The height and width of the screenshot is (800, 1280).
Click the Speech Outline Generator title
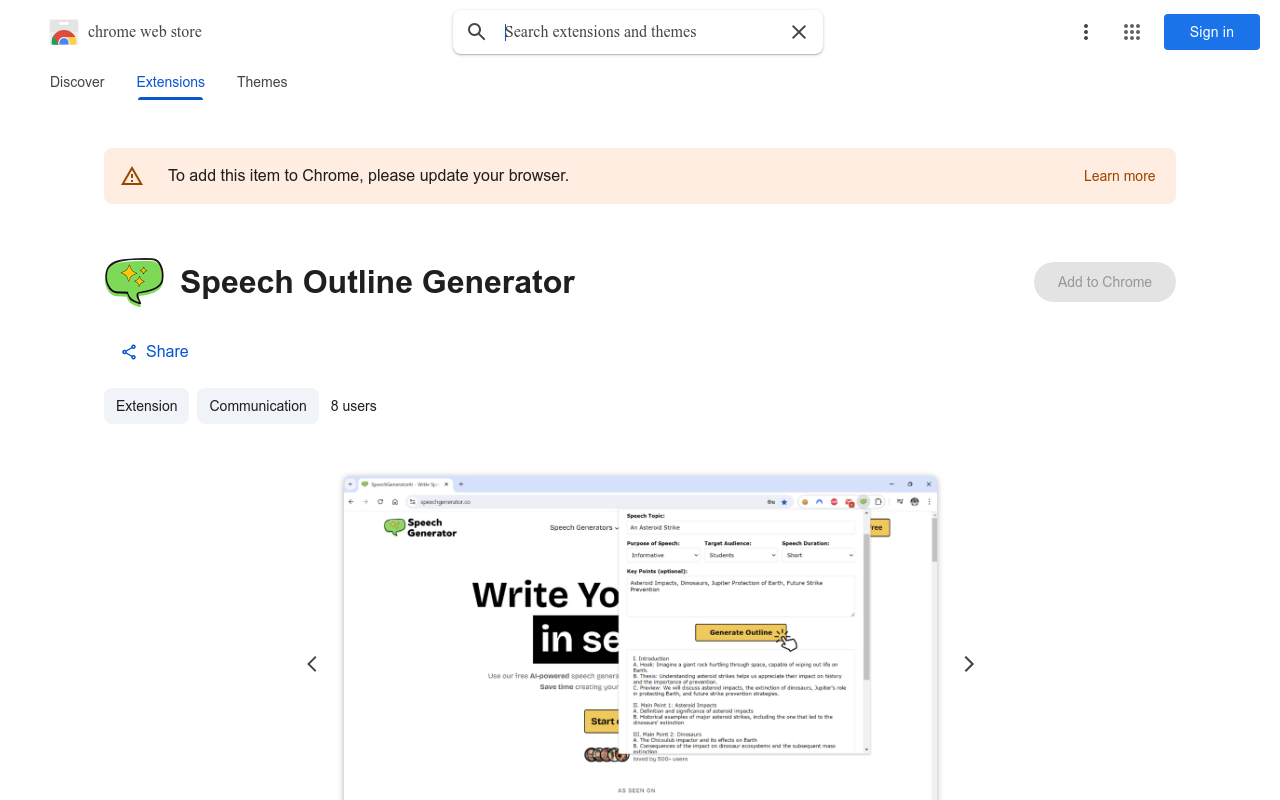coord(378,282)
